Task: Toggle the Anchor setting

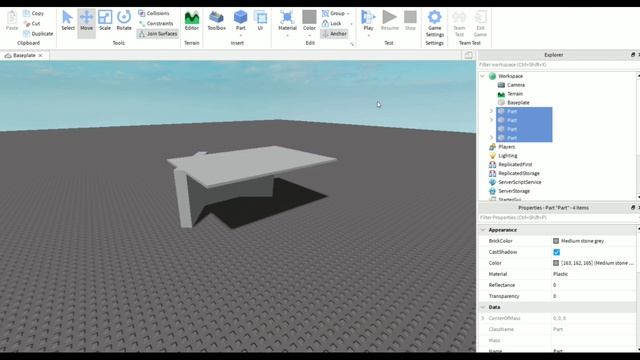Action: click(334, 34)
